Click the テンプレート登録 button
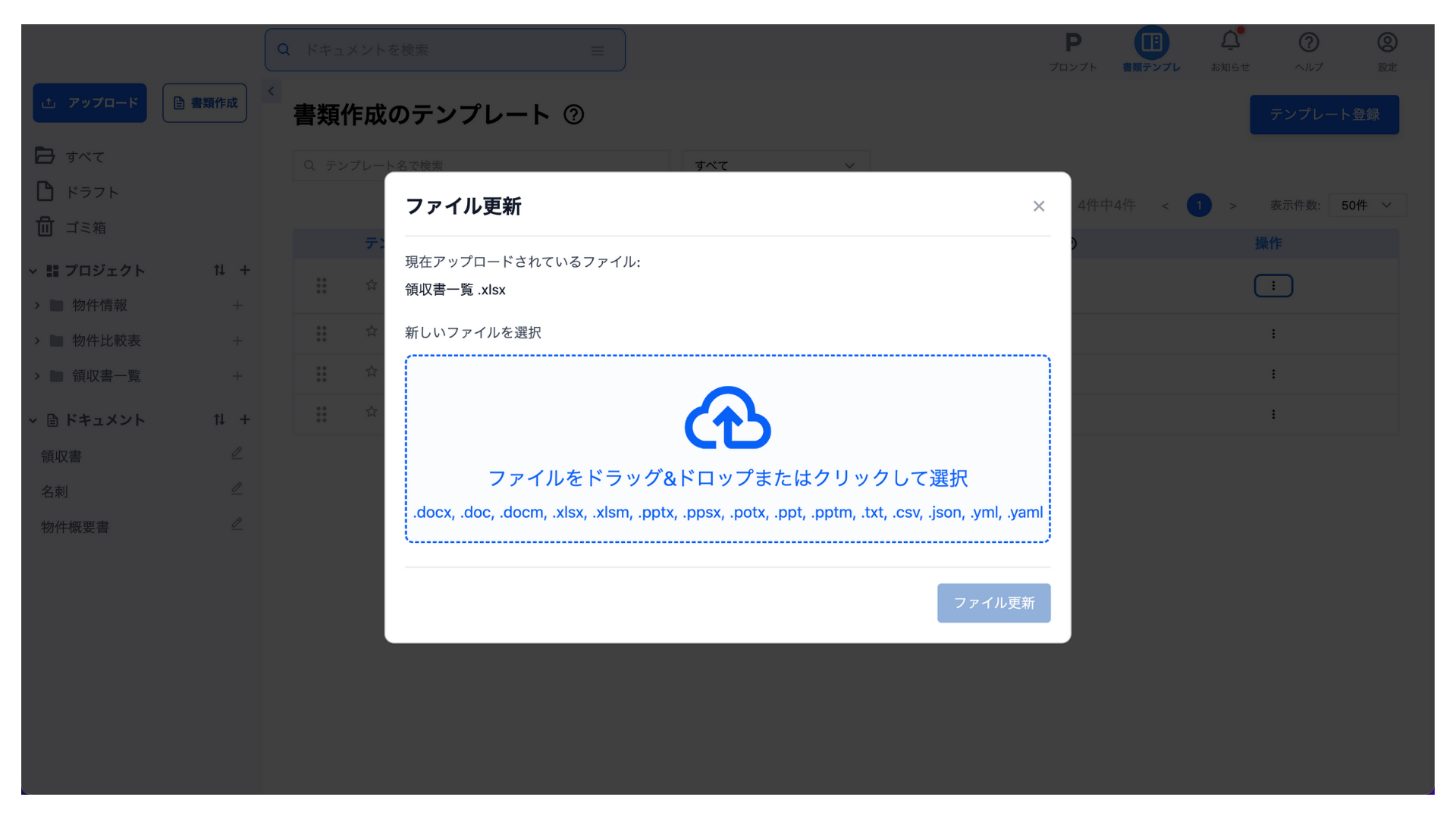1456x819 pixels. pos(1324,115)
